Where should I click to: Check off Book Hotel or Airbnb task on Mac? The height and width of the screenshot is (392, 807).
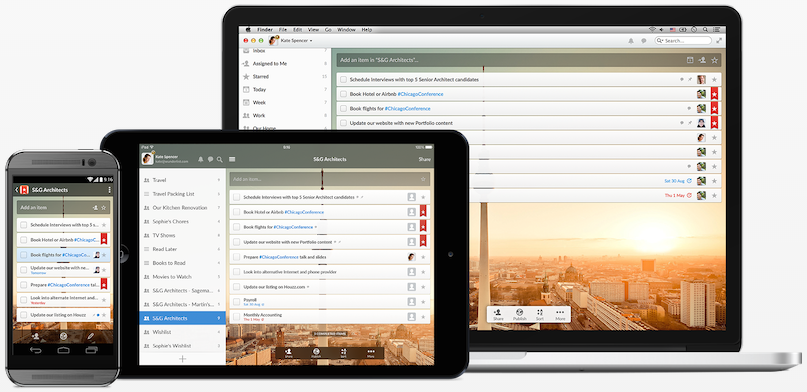click(343, 94)
